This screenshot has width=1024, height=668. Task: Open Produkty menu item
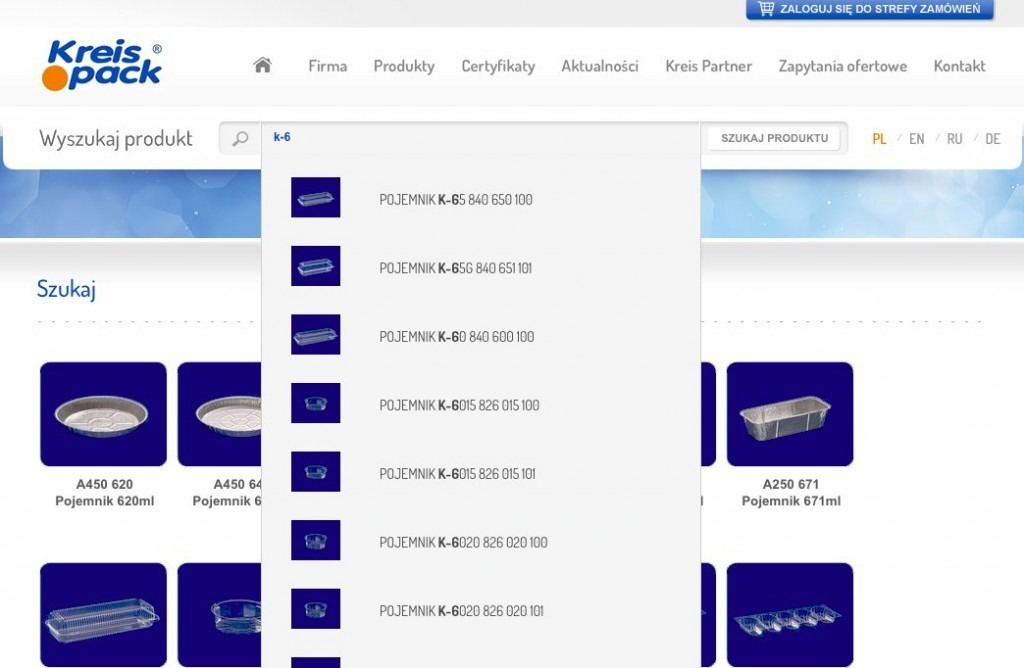coord(404,66)
